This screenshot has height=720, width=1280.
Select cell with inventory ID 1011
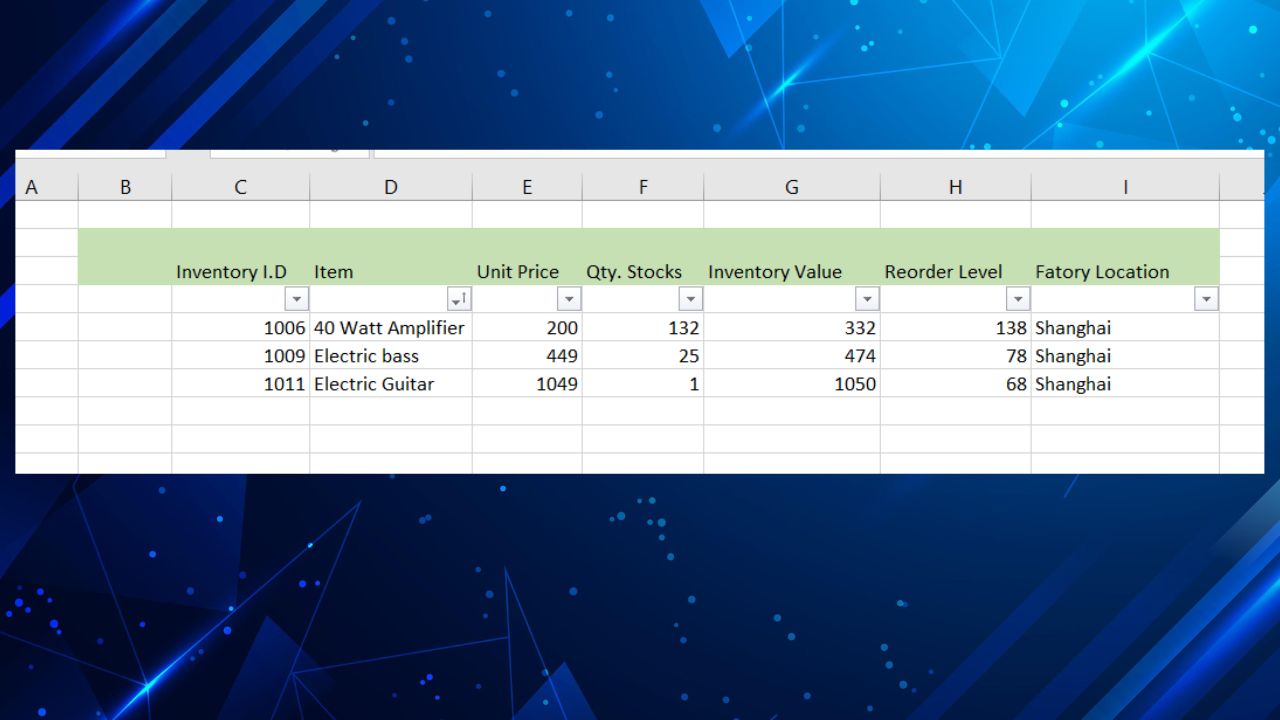click(x=241, y=383)
